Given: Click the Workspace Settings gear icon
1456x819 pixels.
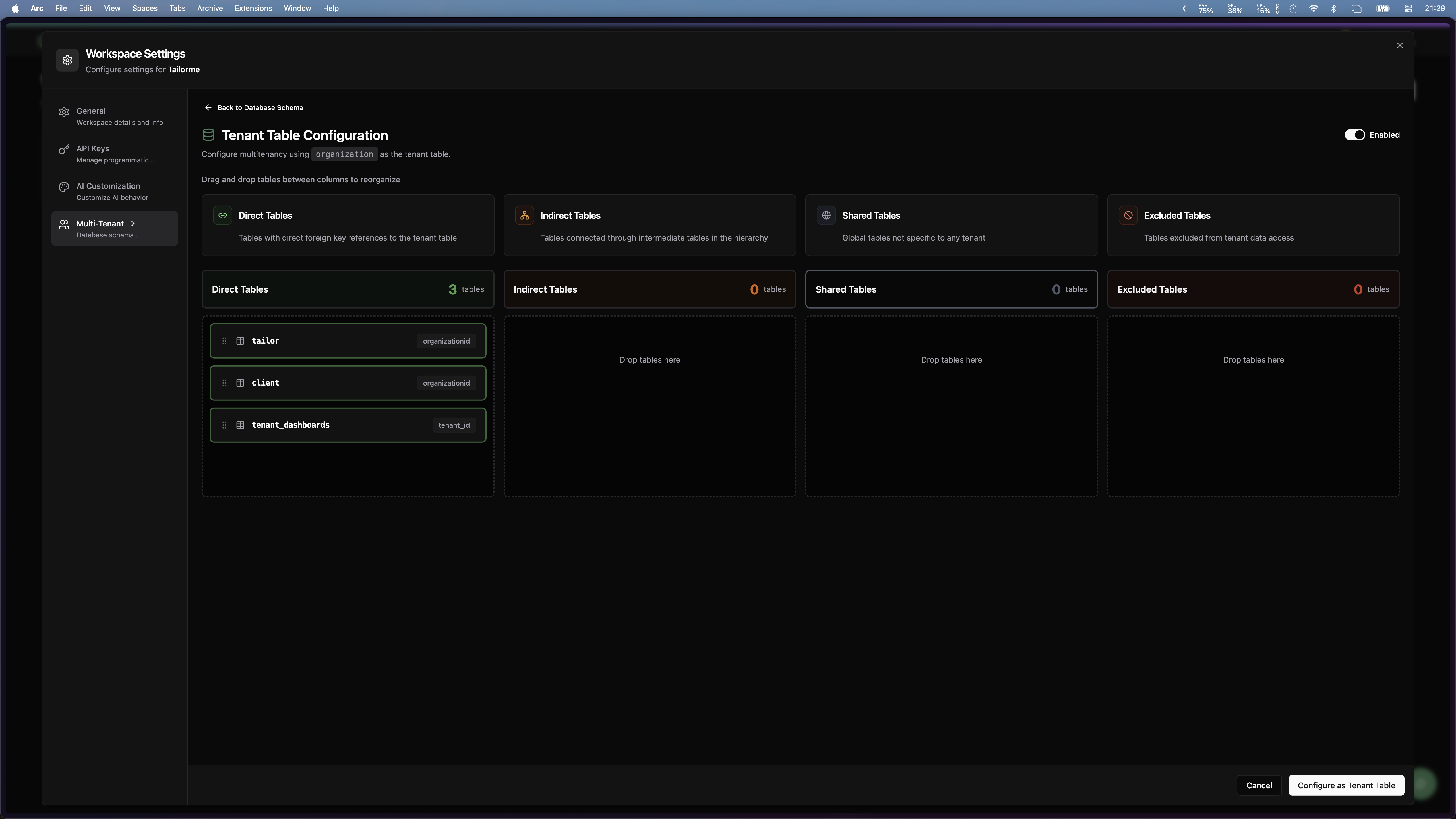Looking at the screenshot, I should tap(67, 61).
